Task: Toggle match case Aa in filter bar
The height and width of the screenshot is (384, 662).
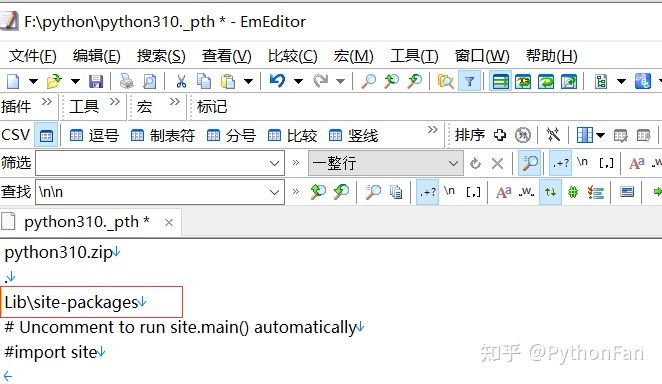Action: [637, 163]
